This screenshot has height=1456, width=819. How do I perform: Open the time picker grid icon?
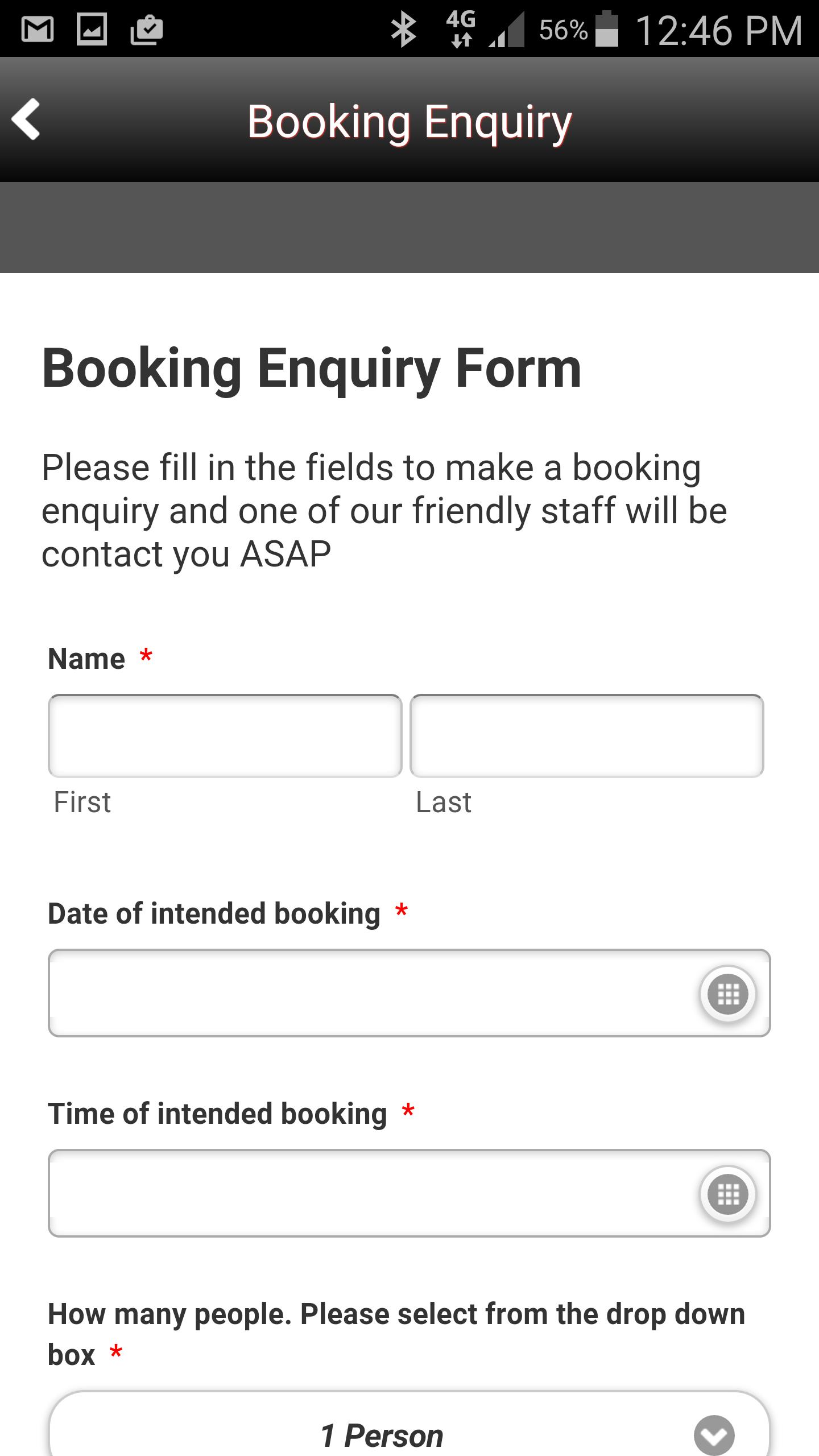(x=727, y=1194)
